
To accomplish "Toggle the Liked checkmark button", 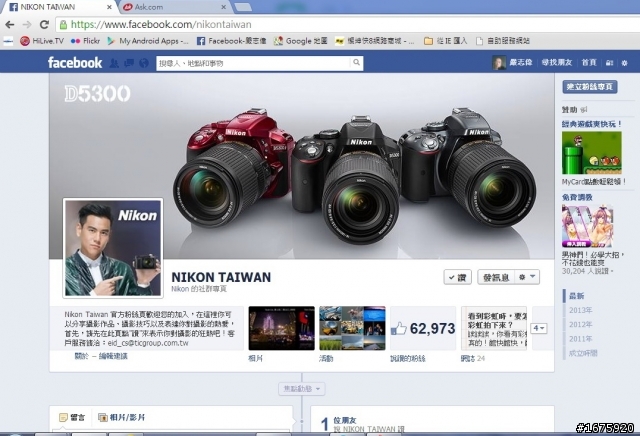I will 458,277.
